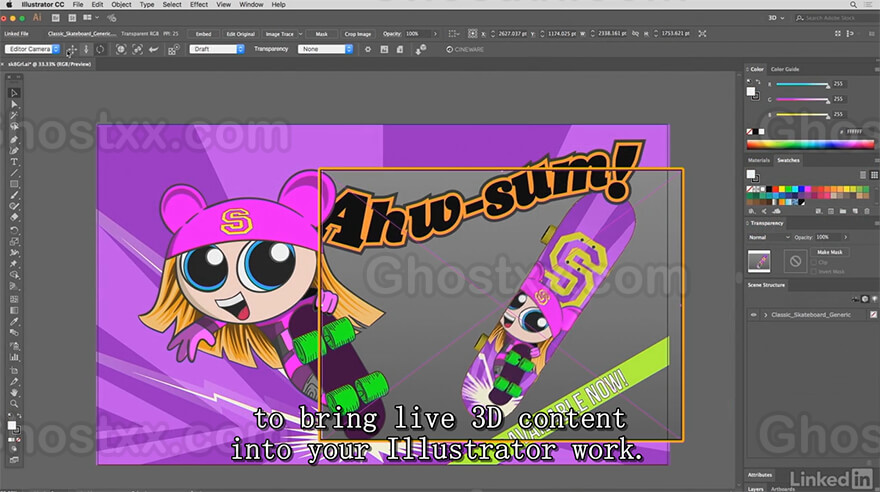The width and height of the screenshot is (880, 492).
Task: Enable the Clip checkbox
Action: pos(814,263)
